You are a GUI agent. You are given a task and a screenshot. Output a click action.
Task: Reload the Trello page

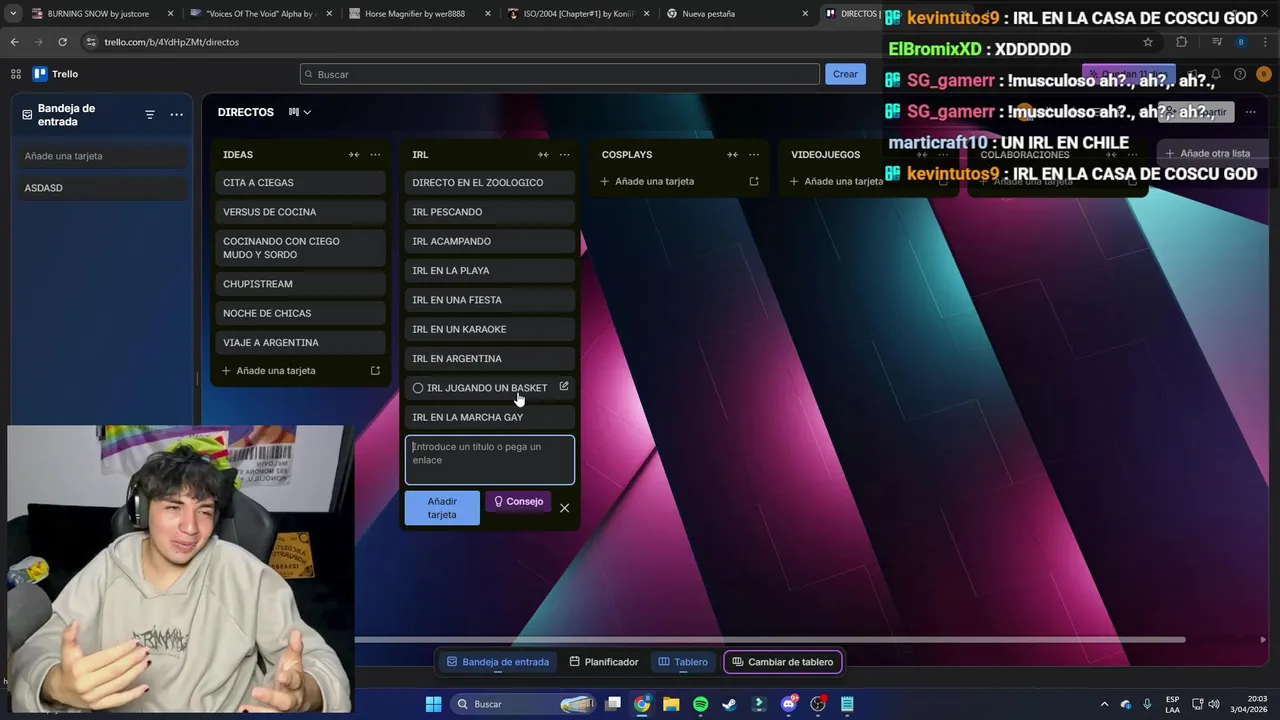coord(62,42)
